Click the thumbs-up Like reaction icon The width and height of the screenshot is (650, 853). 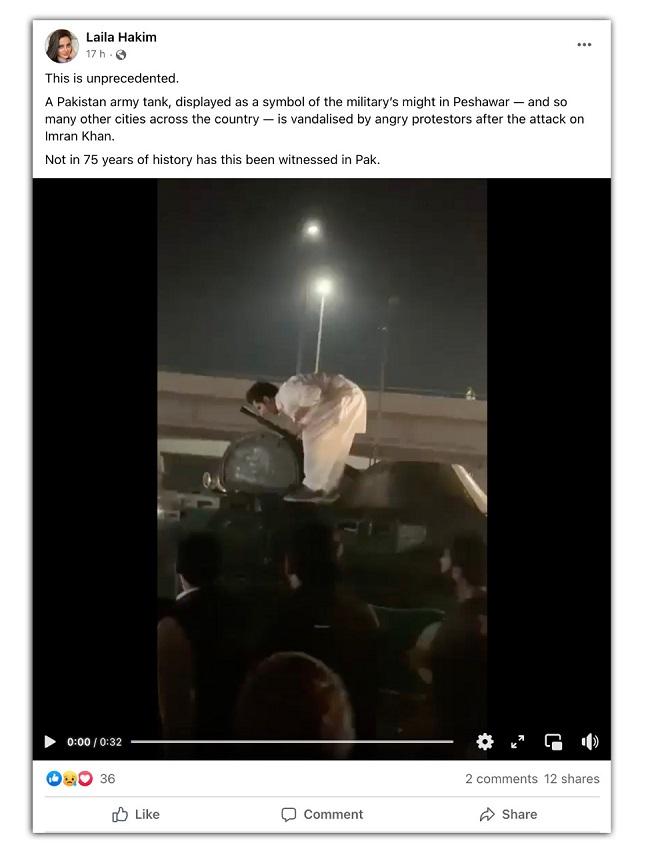(x=54, y=778)
